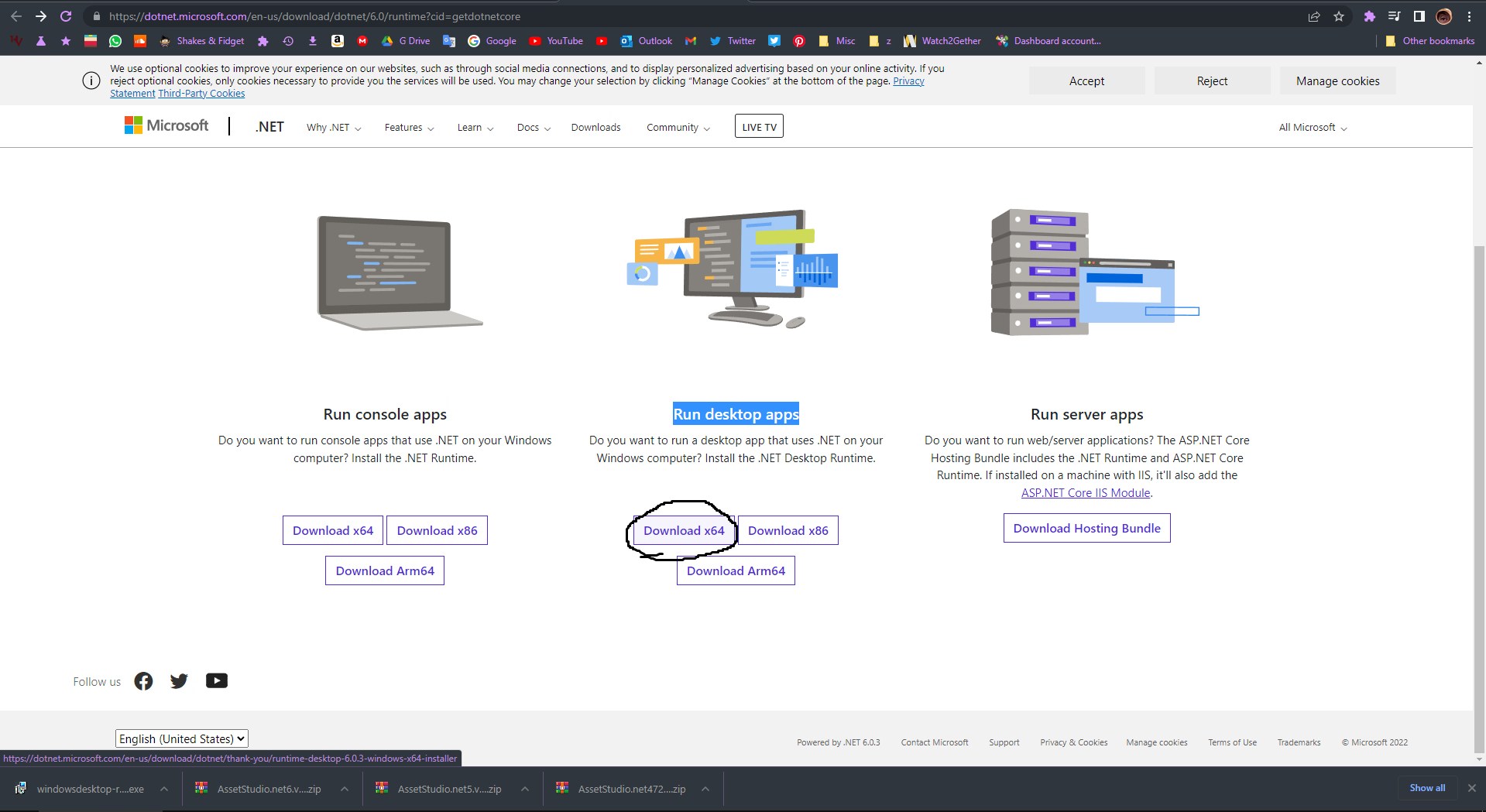Open the Watch2Gether bookmark
Image resolution: width=1486 pixels, height=812 pixels.
(x=942, y=41)
